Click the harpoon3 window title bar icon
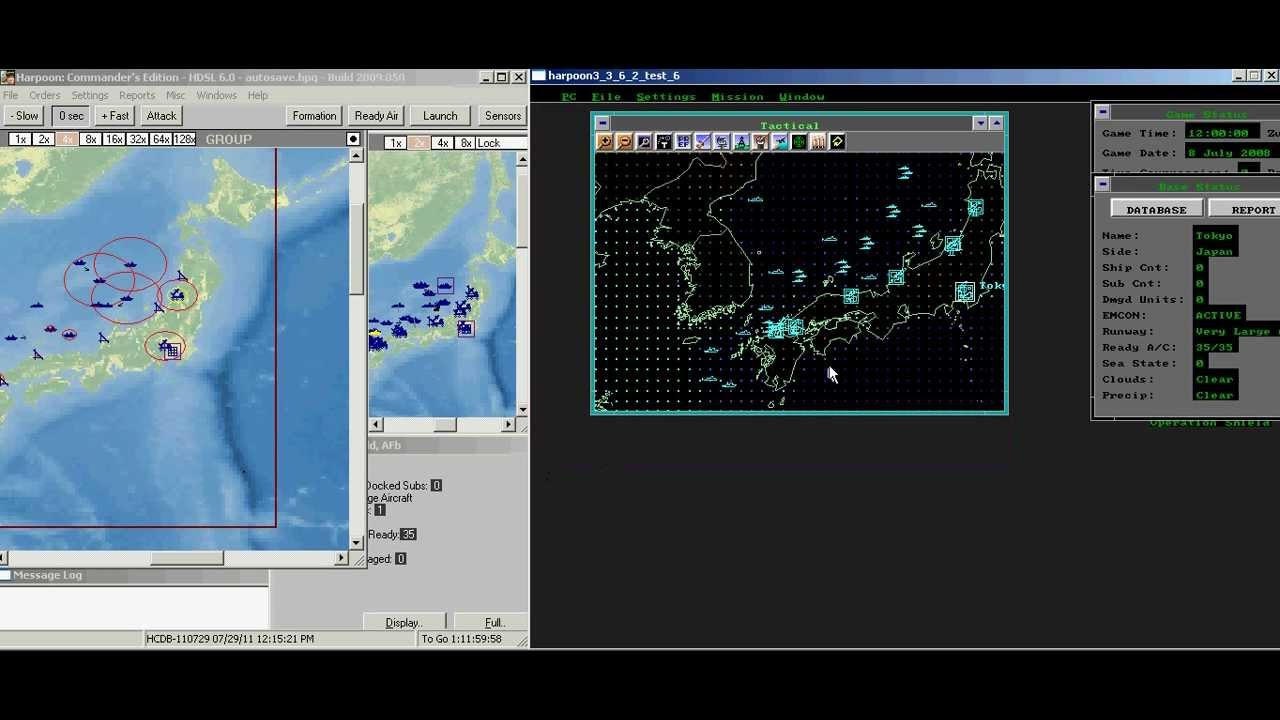The image size is (1280, 720). (x=539, y=76)
